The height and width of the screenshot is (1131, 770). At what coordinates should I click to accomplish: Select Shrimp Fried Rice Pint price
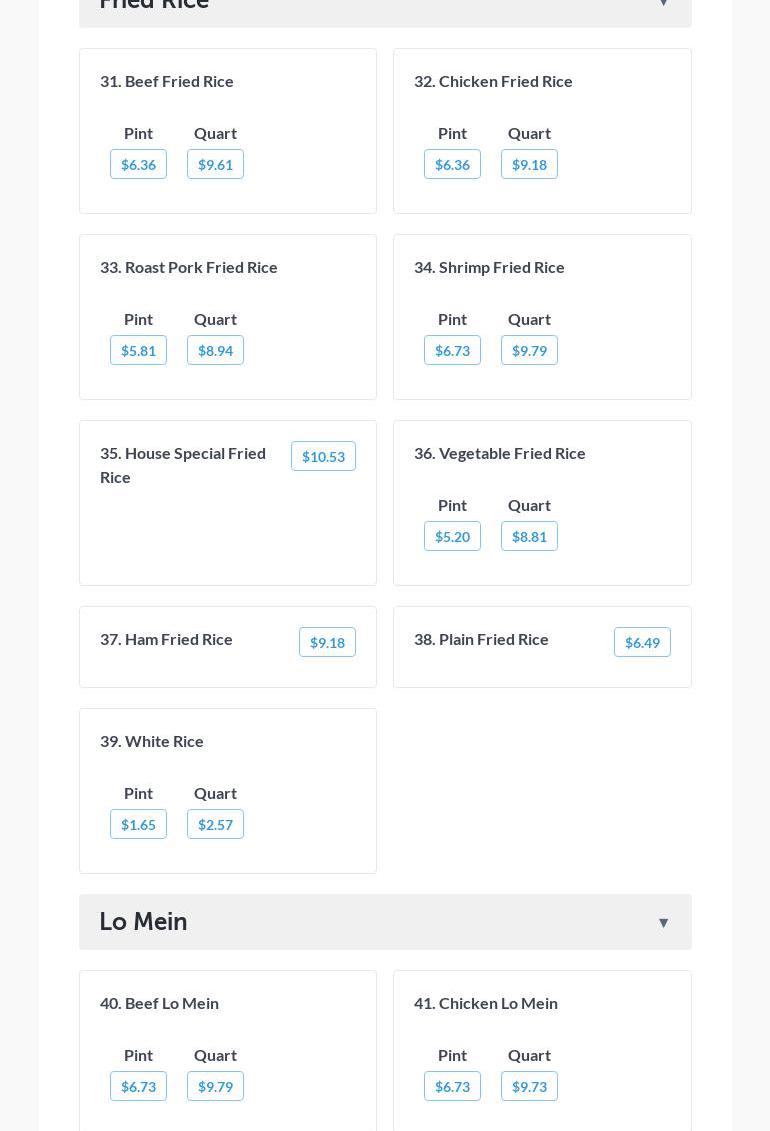pos(452,351)
